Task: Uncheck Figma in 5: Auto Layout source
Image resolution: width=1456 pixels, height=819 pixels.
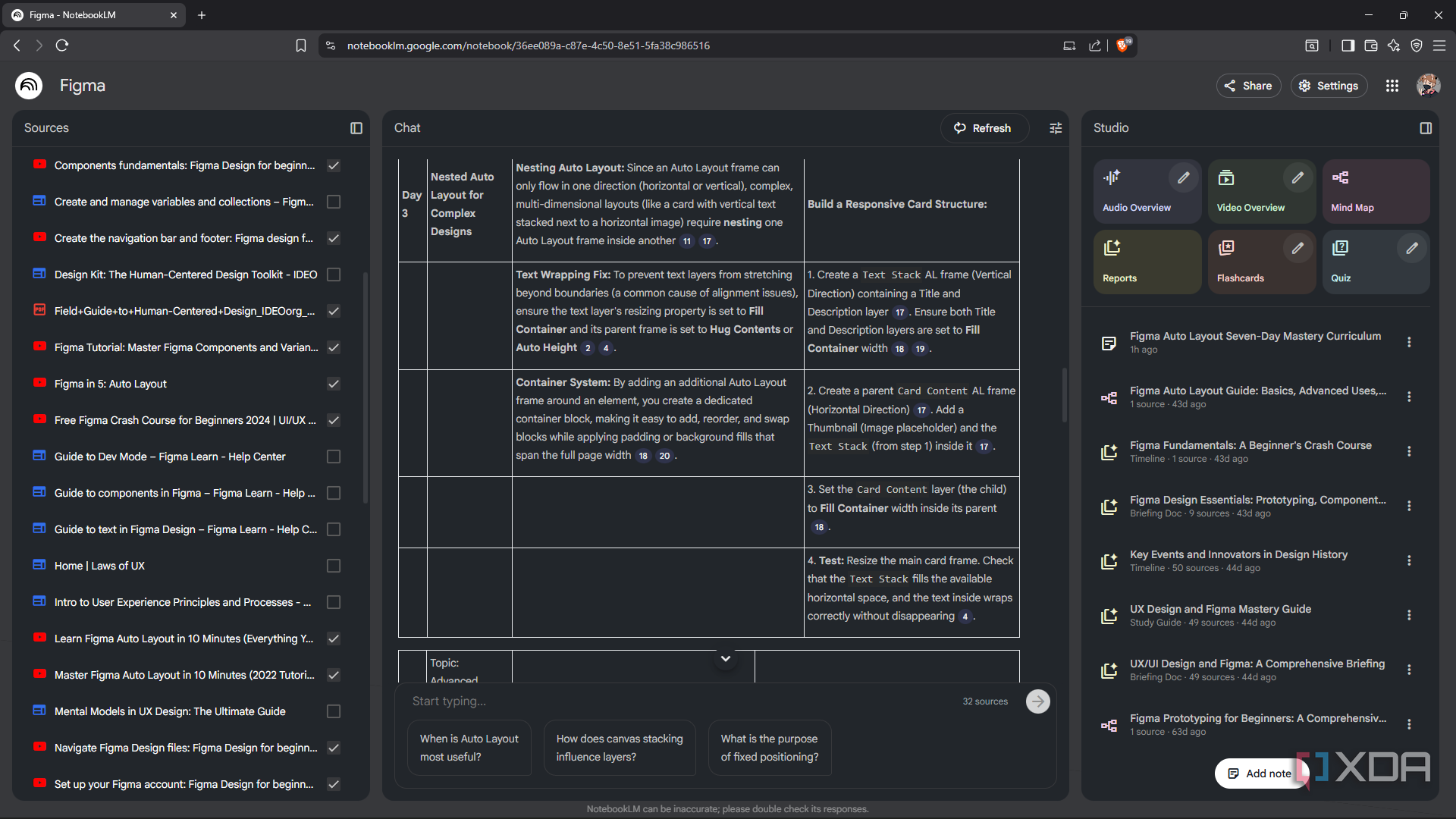Action: click(334, 384)
